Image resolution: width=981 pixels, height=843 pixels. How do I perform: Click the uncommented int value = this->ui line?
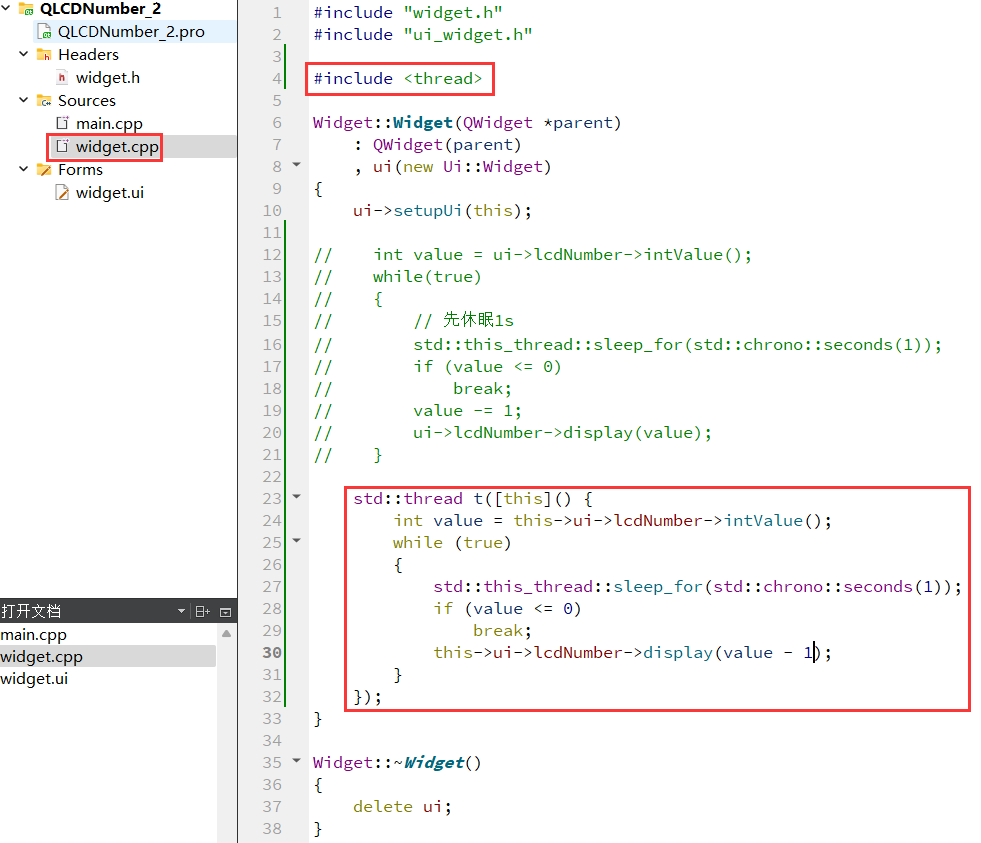click(x=612, y=521)
